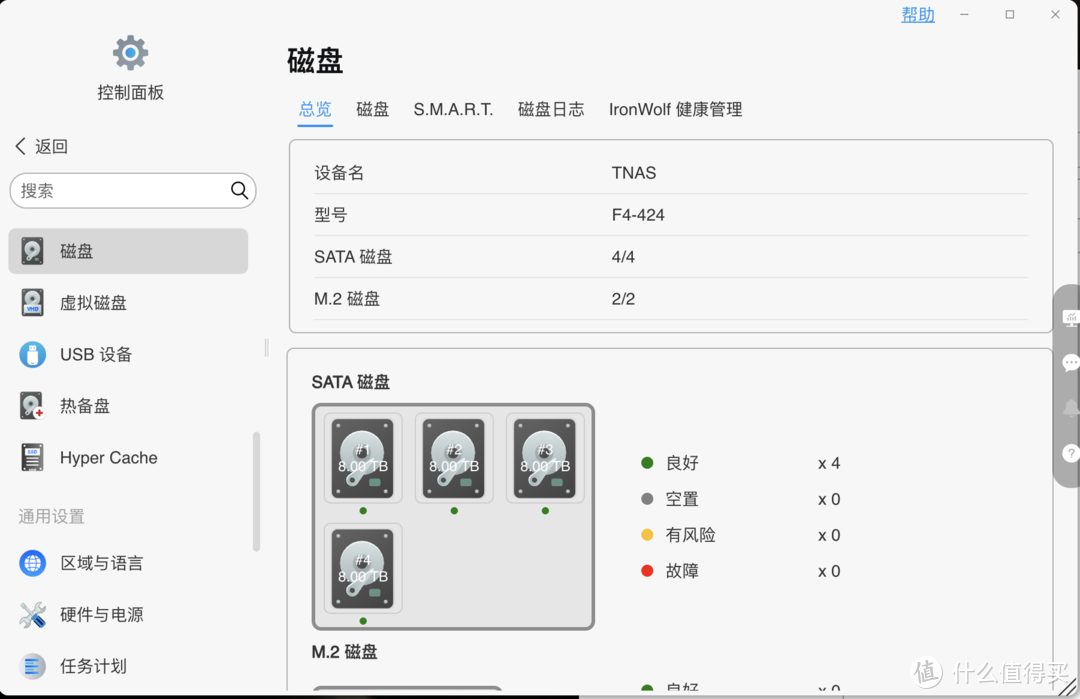Open the chat bubble icon on right edge
This screenshot has width=1080, height=699.
1072,363
